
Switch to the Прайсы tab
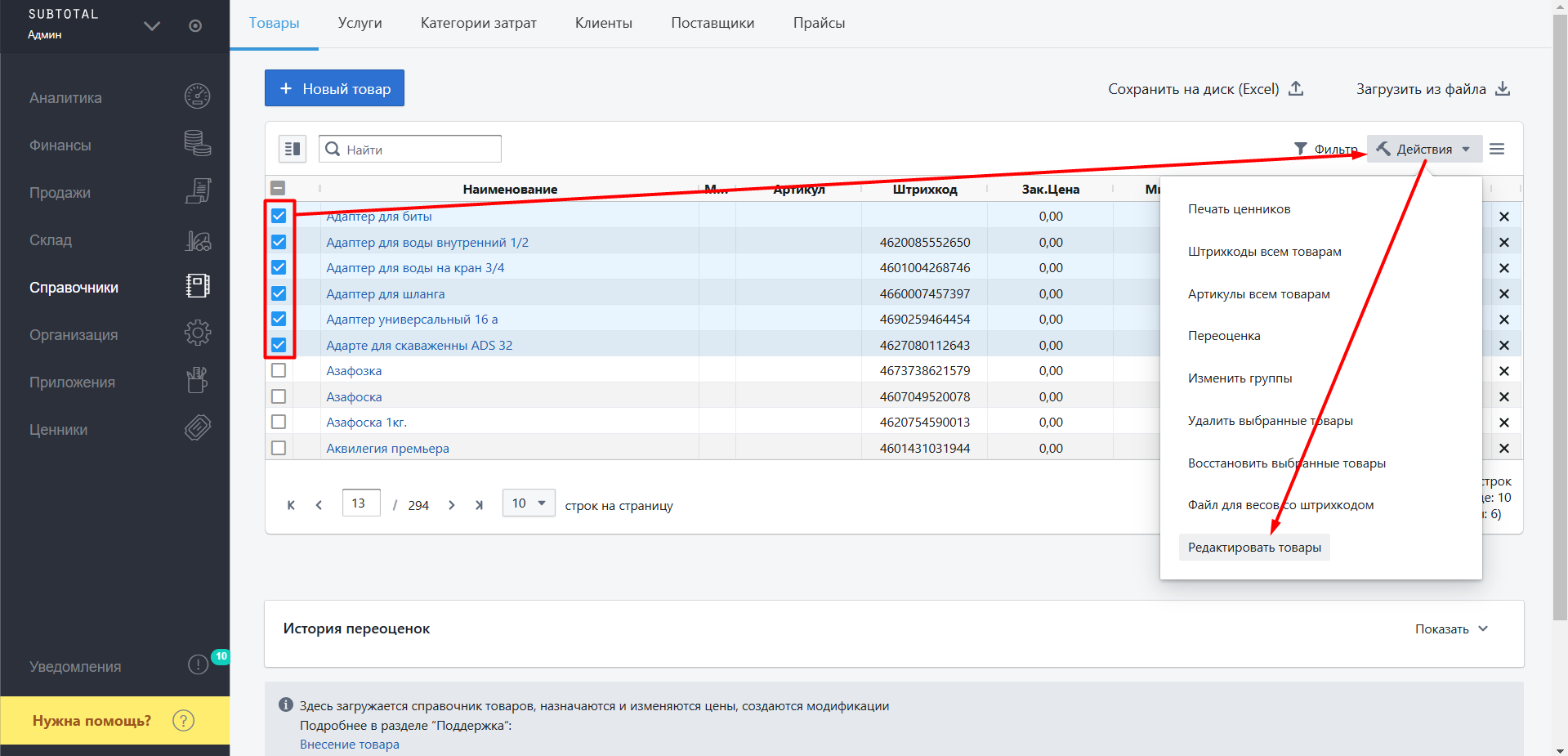819,23
